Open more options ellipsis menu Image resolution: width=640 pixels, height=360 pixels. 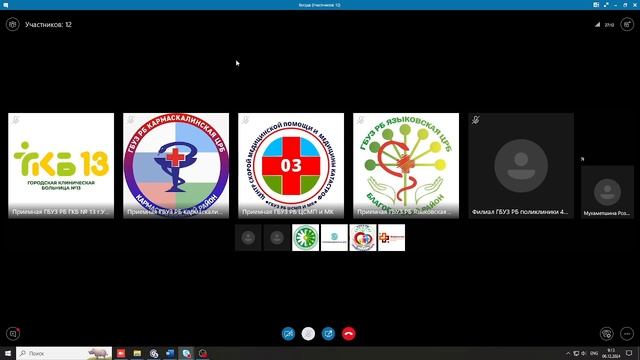[x=627, y=333]
